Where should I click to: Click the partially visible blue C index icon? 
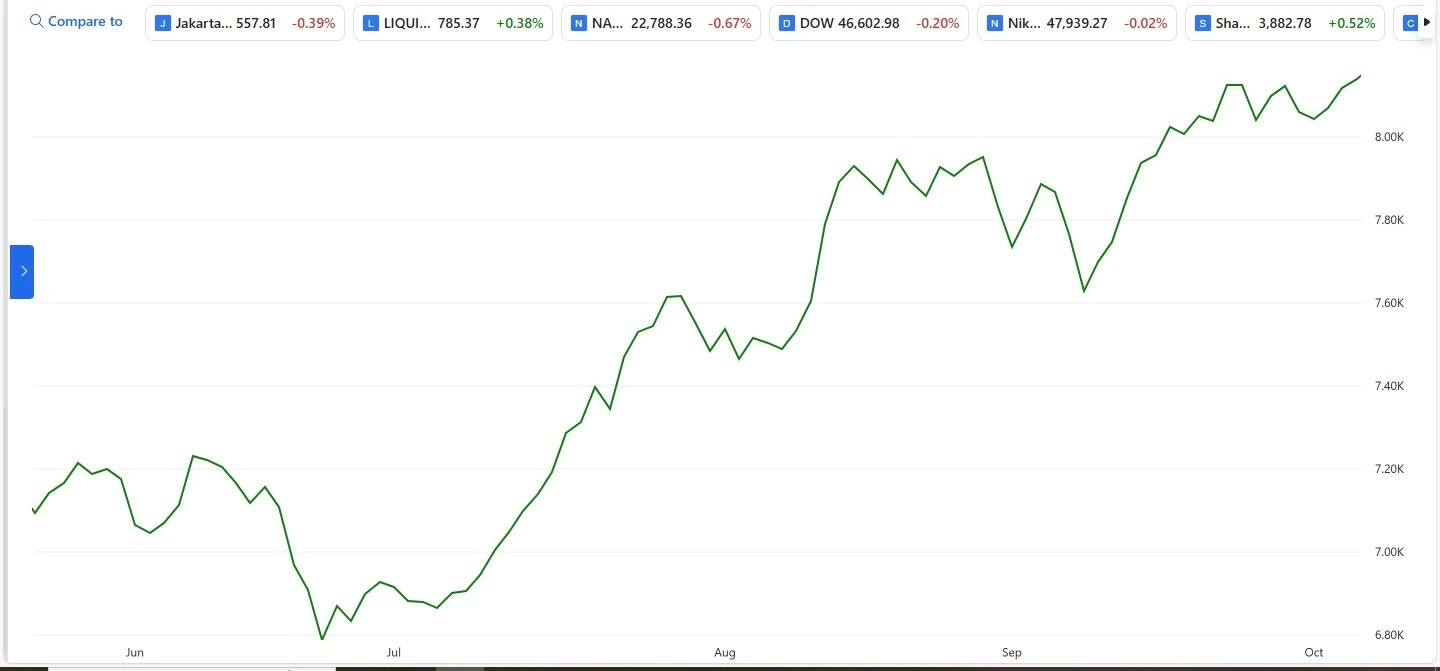(x=1410, y=23)
